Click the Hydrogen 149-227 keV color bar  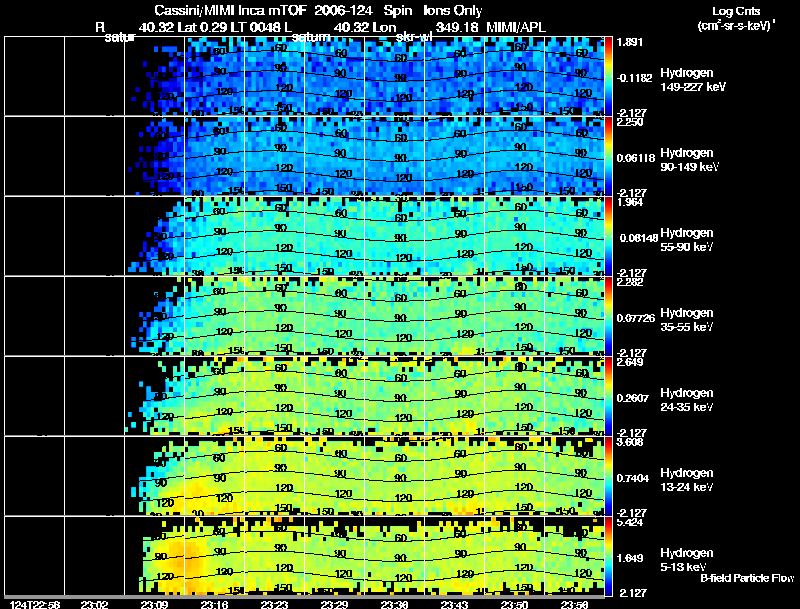tap(608, 76)
